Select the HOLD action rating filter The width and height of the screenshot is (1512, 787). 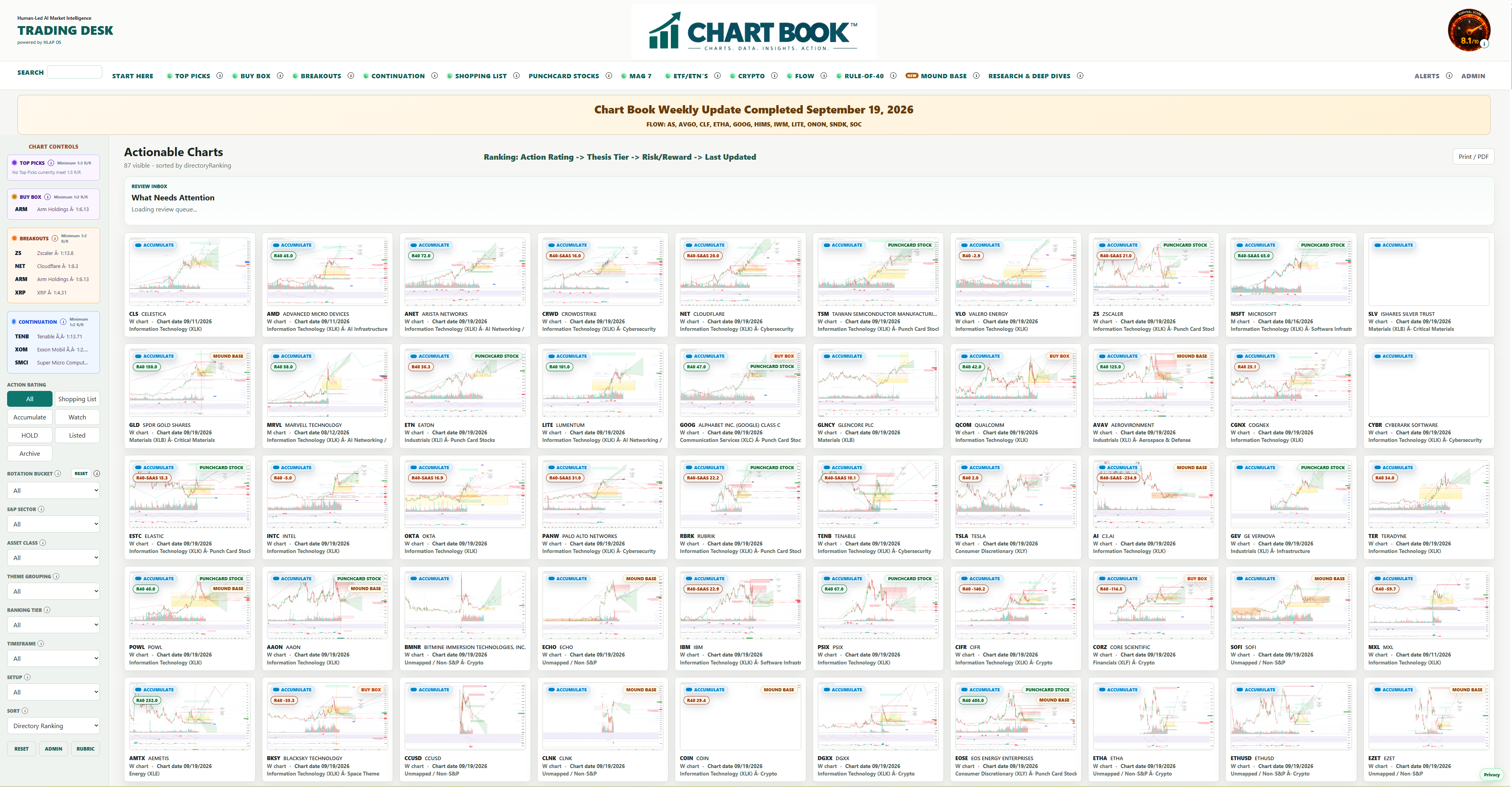(x=30, y=436)
